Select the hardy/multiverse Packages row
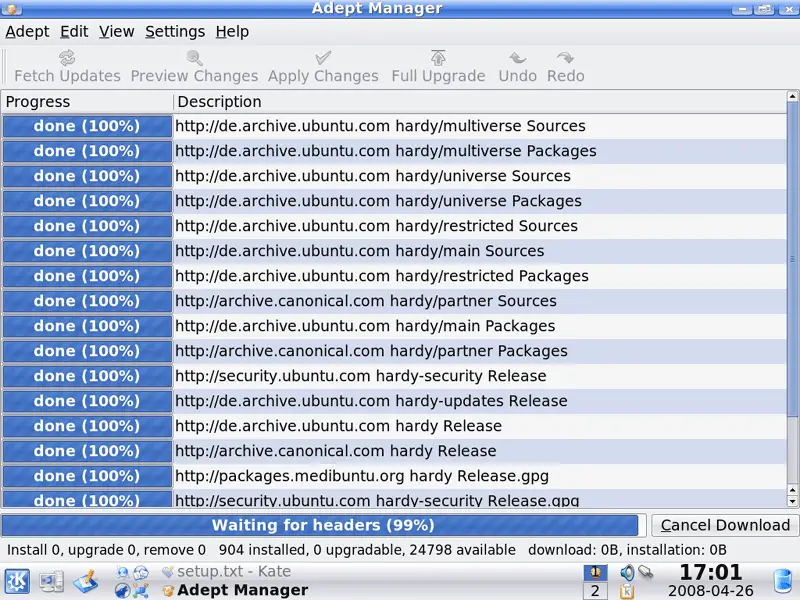 394,151
